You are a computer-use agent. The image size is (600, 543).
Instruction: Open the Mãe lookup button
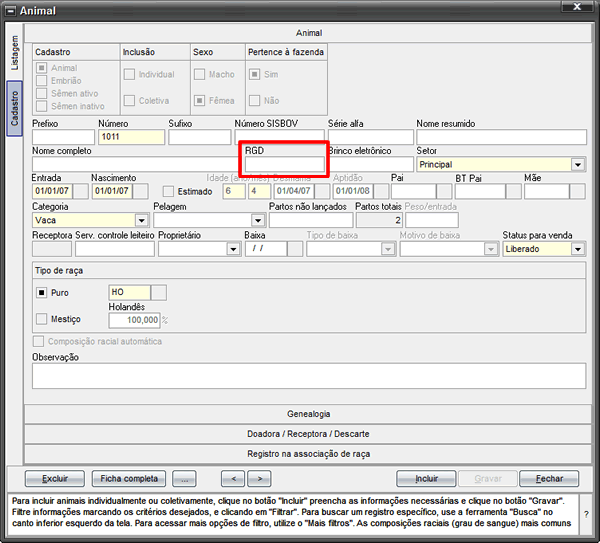(577, 191)
